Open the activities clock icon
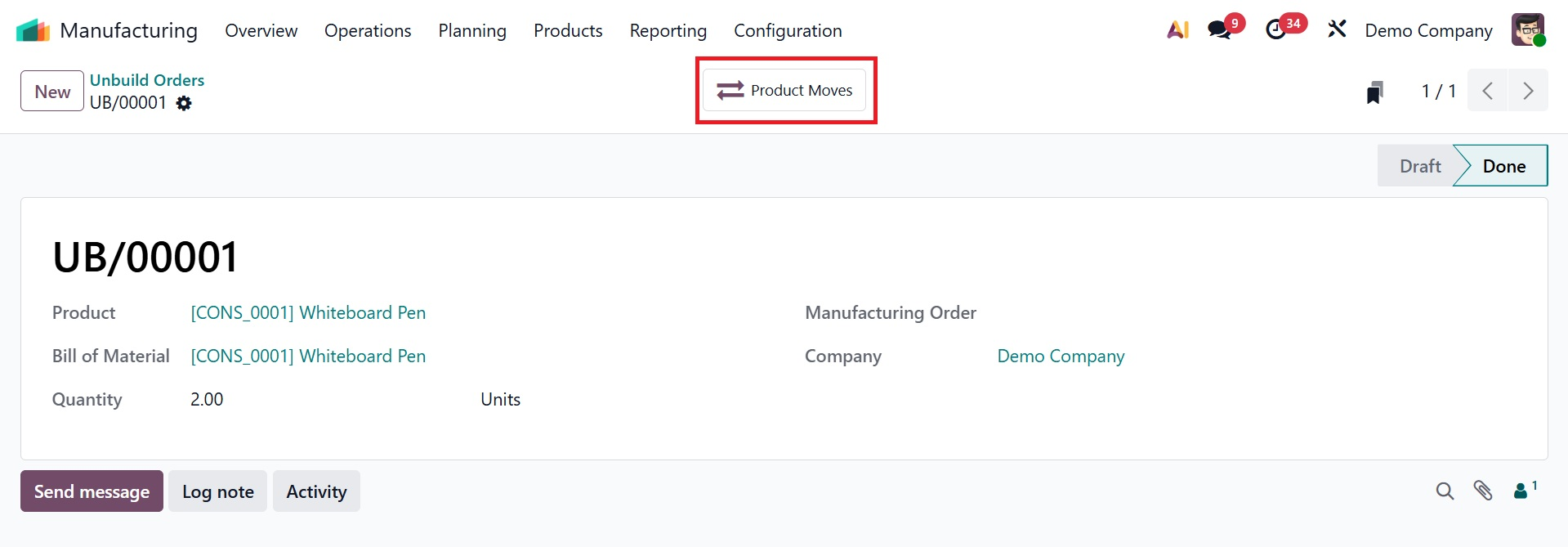The width and height of the screenshot is (1568, 547). tap(1276, 30)
